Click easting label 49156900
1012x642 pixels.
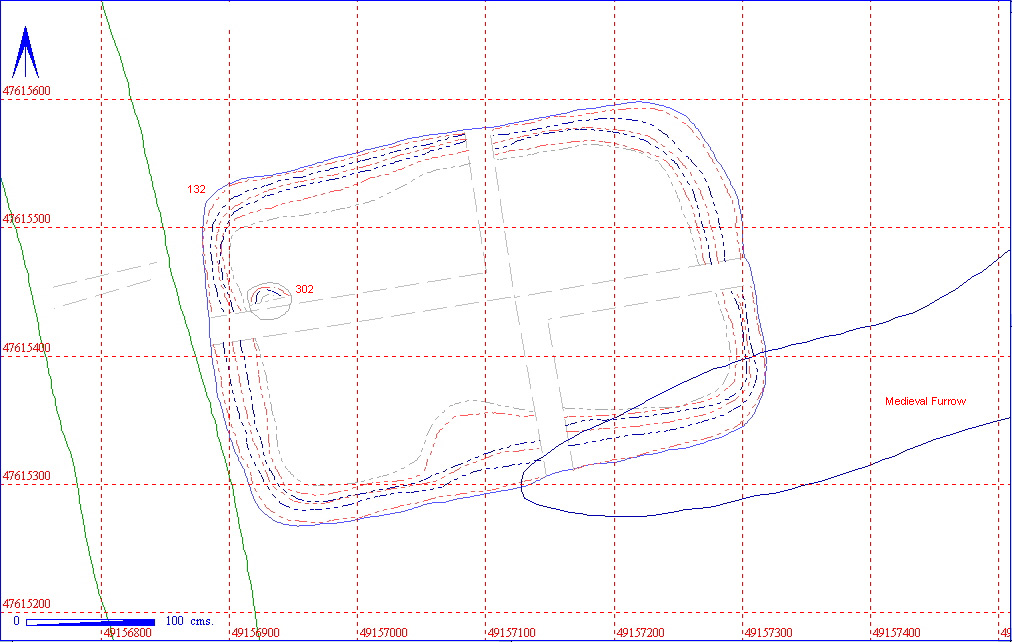click(x=256, y=633)
